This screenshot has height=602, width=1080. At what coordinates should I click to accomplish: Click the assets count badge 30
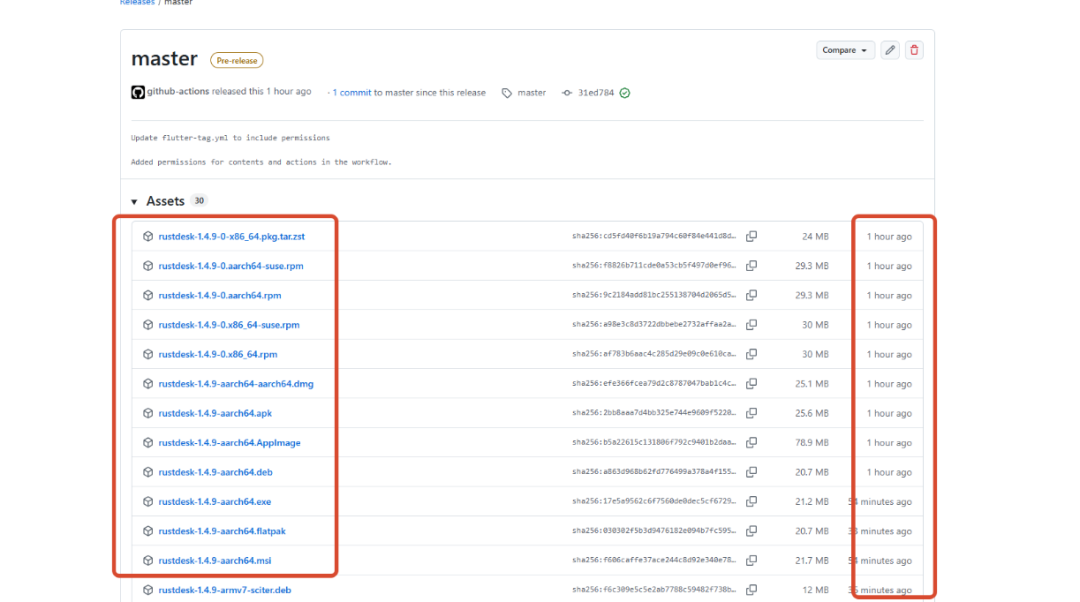pyautogui.click(x=199, y=201)
